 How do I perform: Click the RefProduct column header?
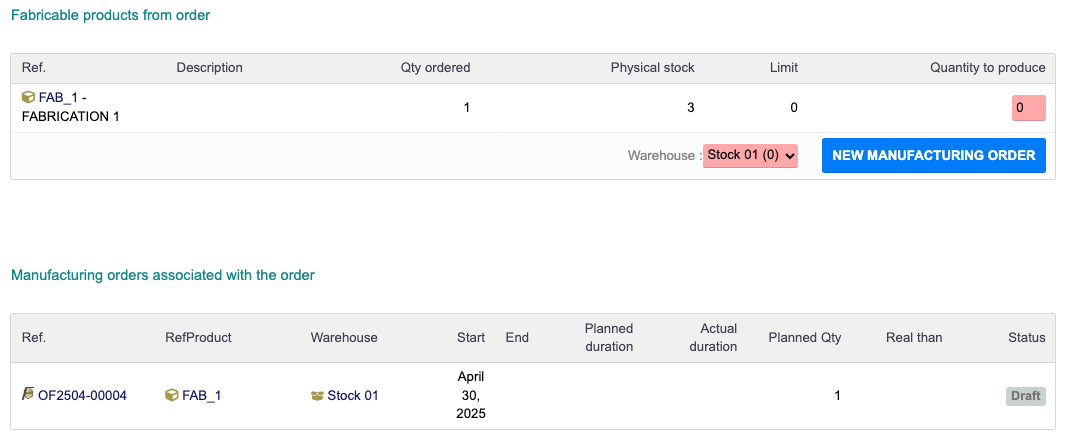(198, 338)
